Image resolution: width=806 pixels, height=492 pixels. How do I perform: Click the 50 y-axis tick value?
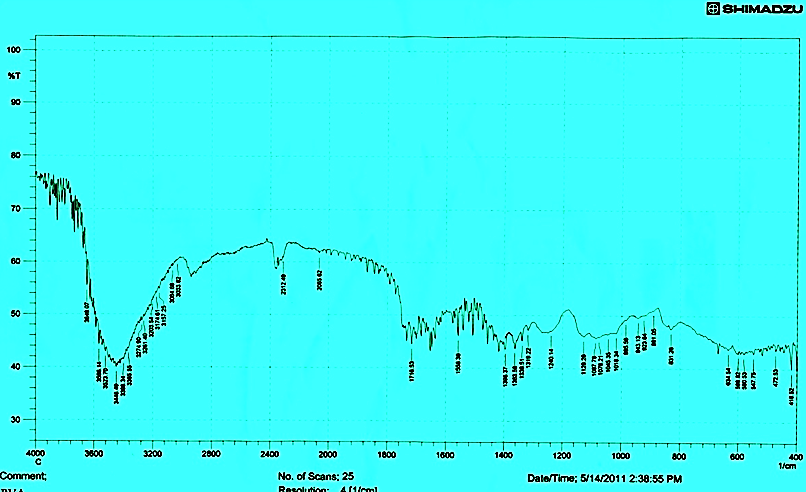(x=14, y=313)
